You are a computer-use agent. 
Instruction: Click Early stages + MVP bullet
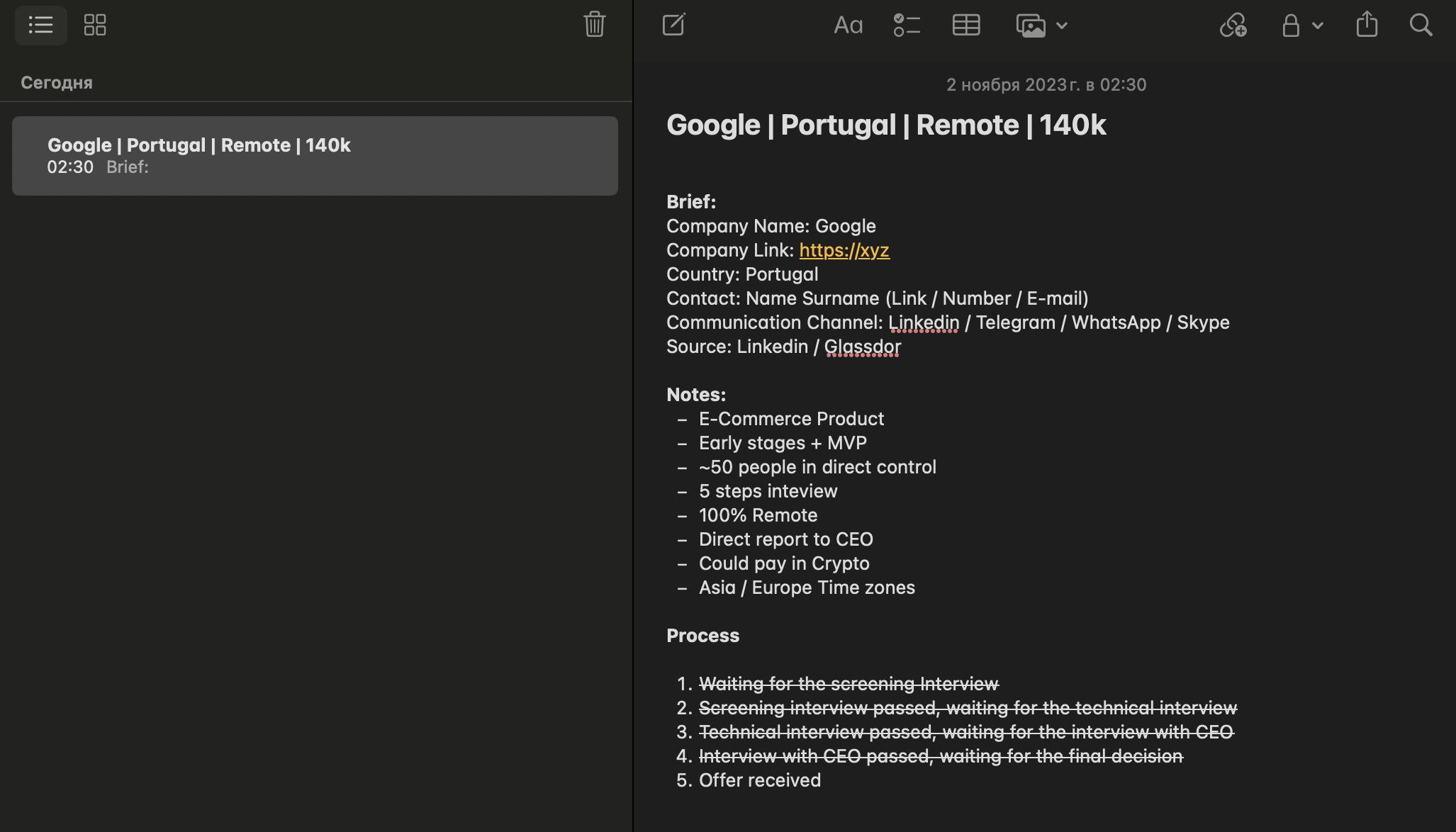click(x=783, y=443)
